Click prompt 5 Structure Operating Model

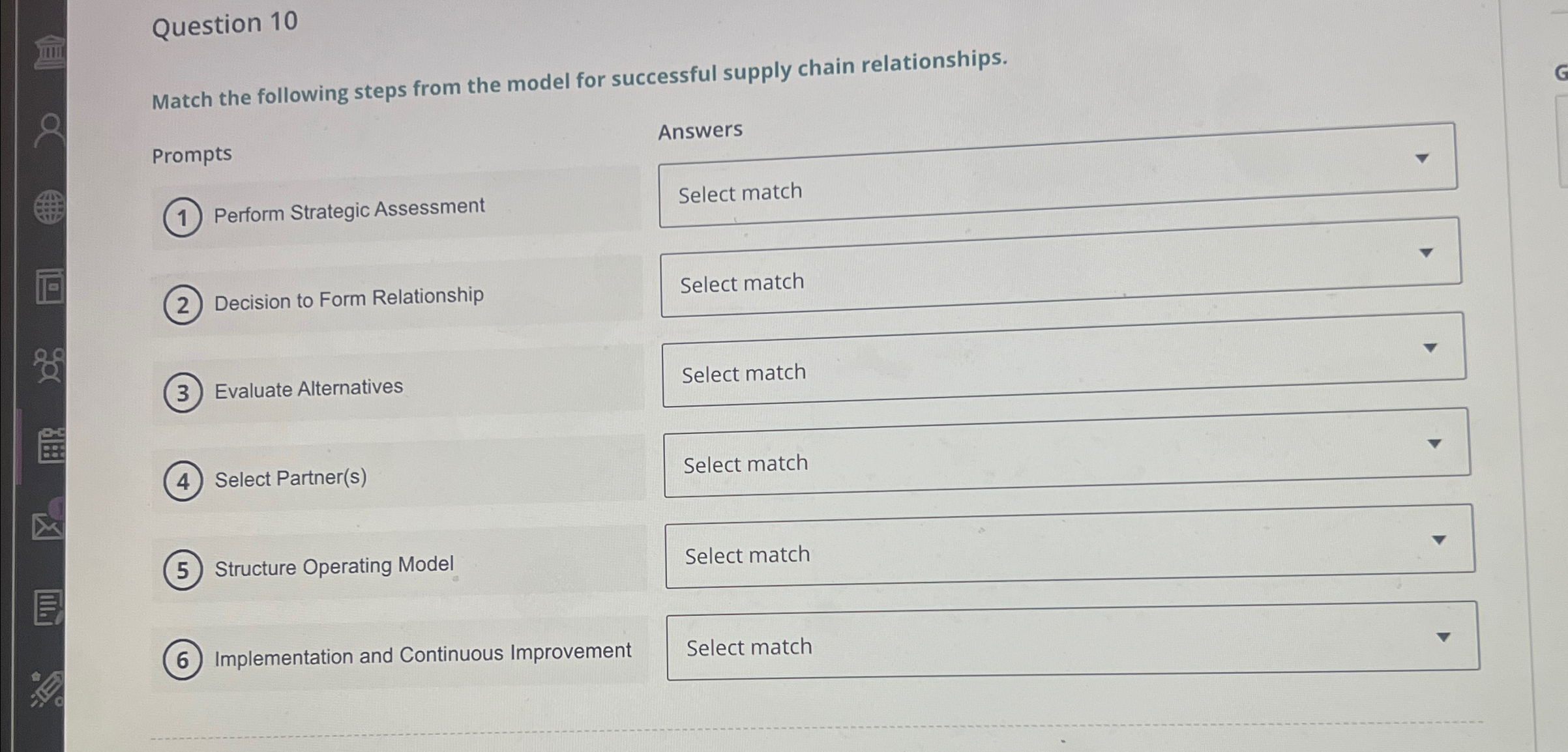tap(334, 568)
